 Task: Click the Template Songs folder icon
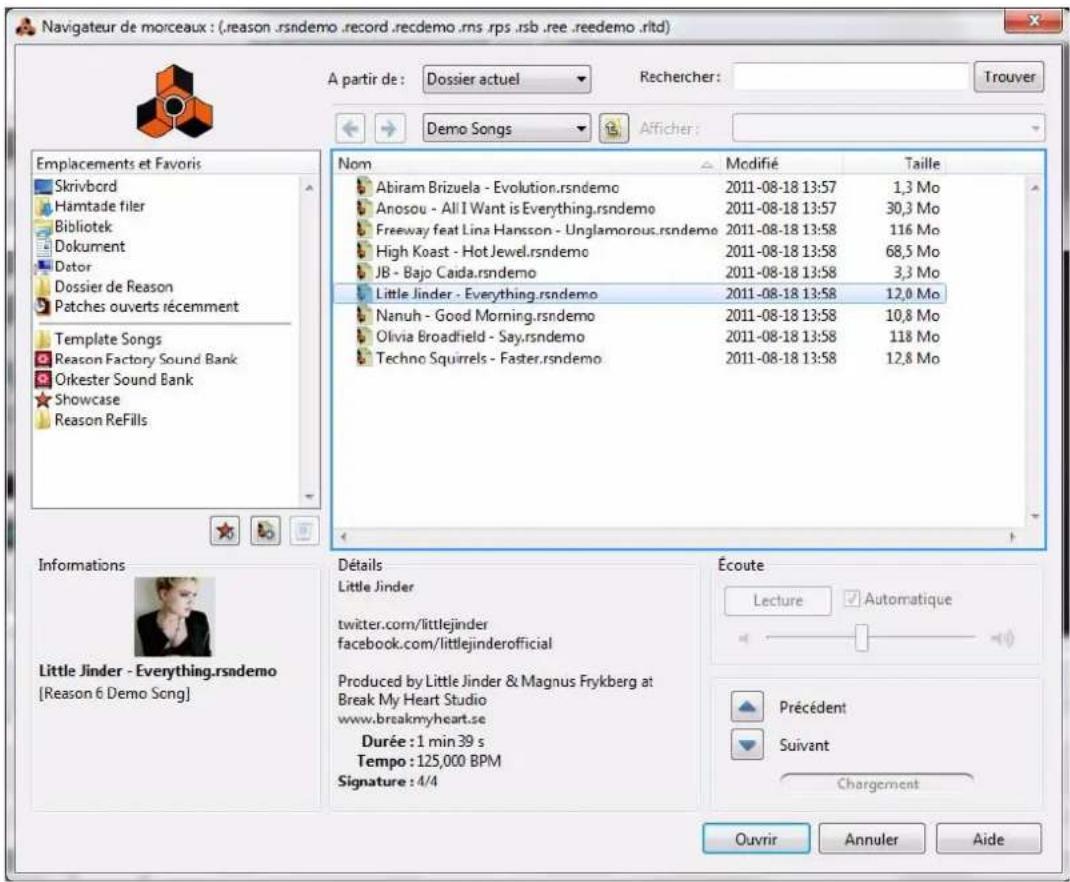[x=44, y=339]
